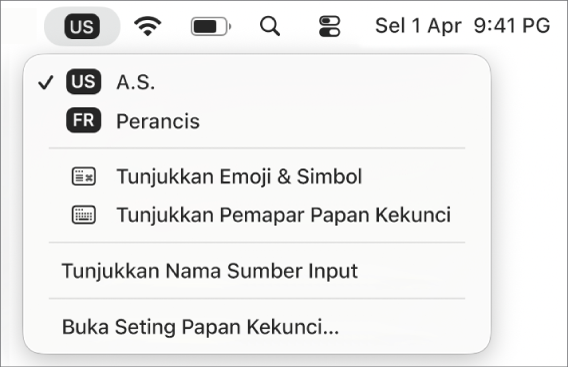Open the Wi-Fi status menu
569x367 pixels.
pyautogui.click(x=148, y=26)
